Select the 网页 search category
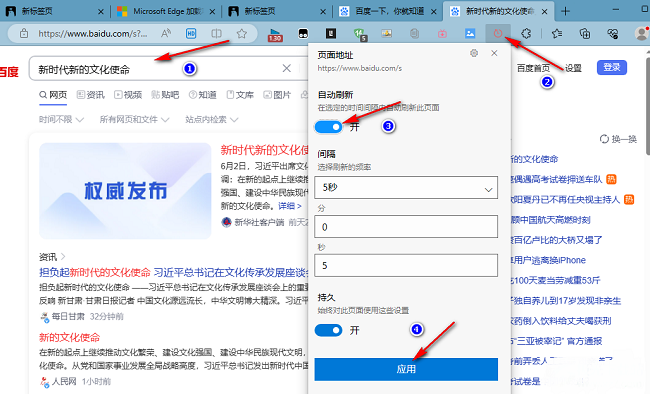Viewport: 650px width, 394px height. [x=53, y=95]
